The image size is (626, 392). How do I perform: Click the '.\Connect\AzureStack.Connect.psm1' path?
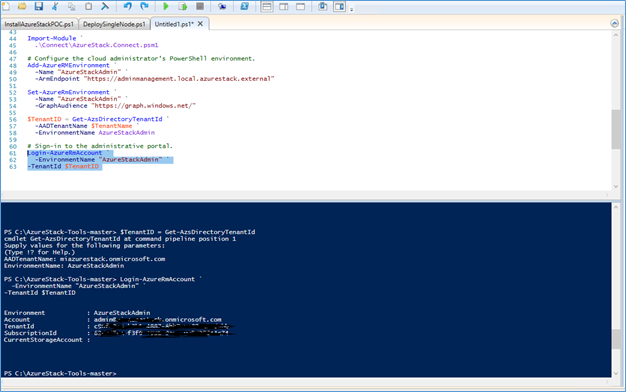coord(96,45)
